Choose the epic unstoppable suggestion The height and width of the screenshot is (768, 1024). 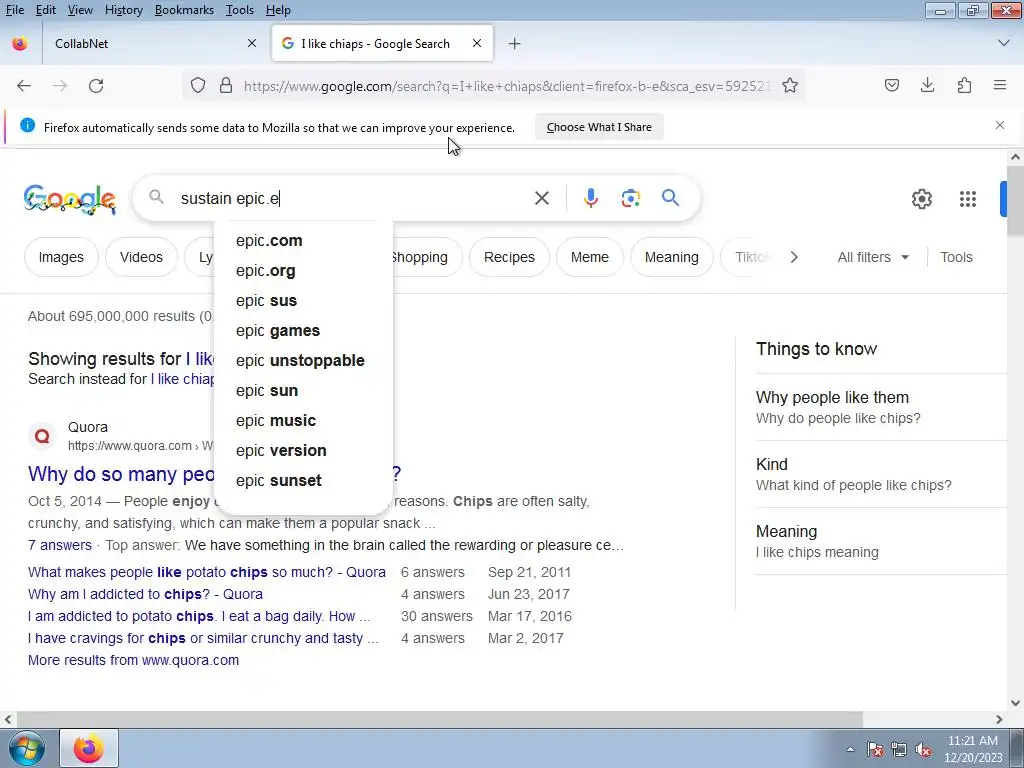(304, 360)
